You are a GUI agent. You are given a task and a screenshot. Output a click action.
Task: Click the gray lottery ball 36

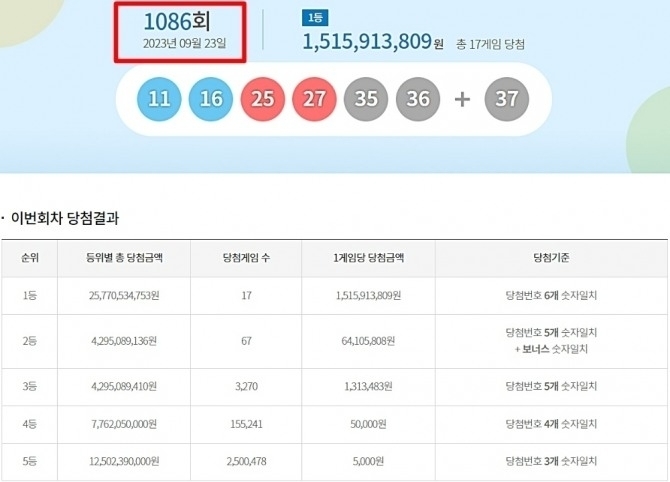click(418, 99)
